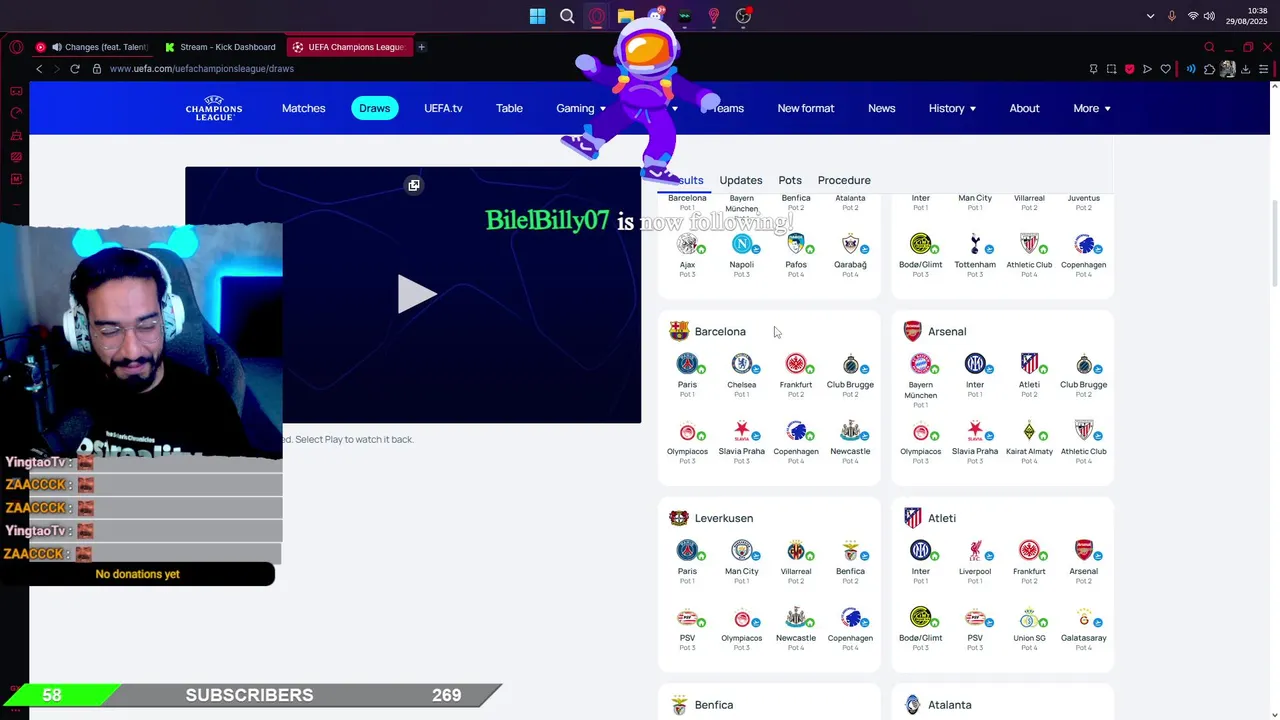
Task: Open the Opera browser main menu icon
Action: (16, 47)
